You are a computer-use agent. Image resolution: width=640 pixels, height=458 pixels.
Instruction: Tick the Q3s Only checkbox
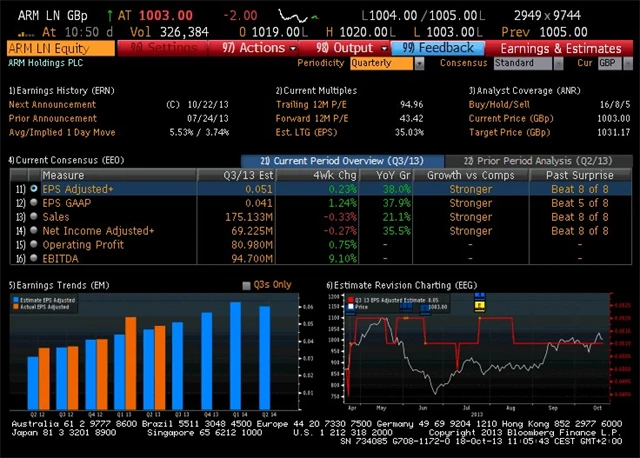pyautogui.click(x=247, y=285)
